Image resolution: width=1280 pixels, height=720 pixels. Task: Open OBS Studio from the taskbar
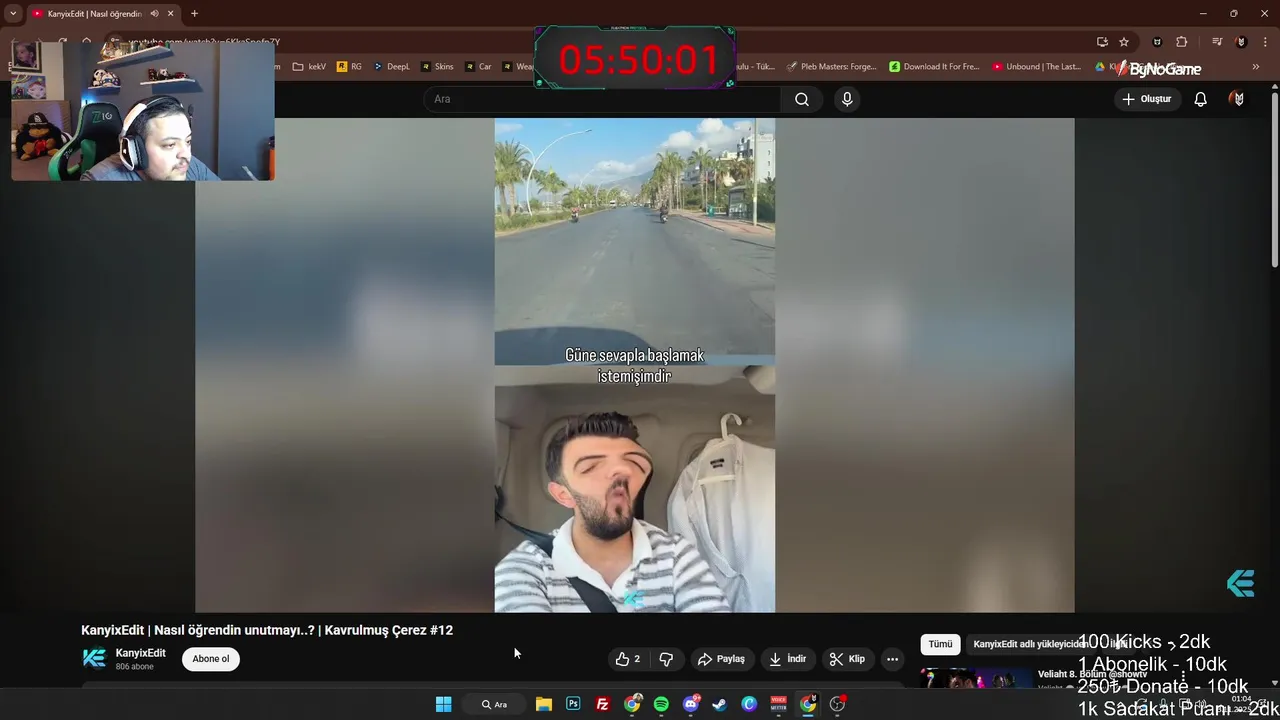(x=837, y=704)
